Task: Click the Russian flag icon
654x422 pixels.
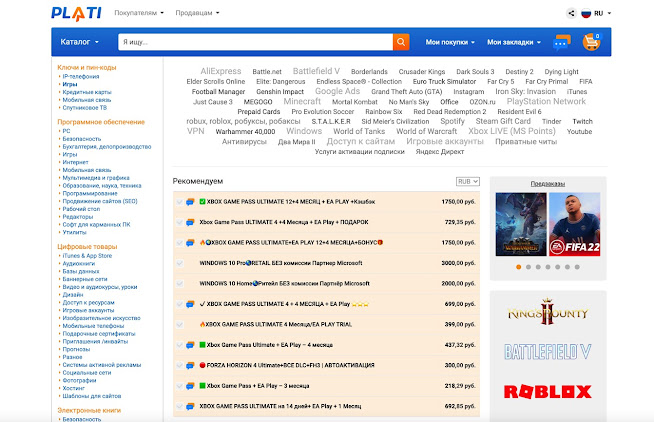Action: point(586,13)
